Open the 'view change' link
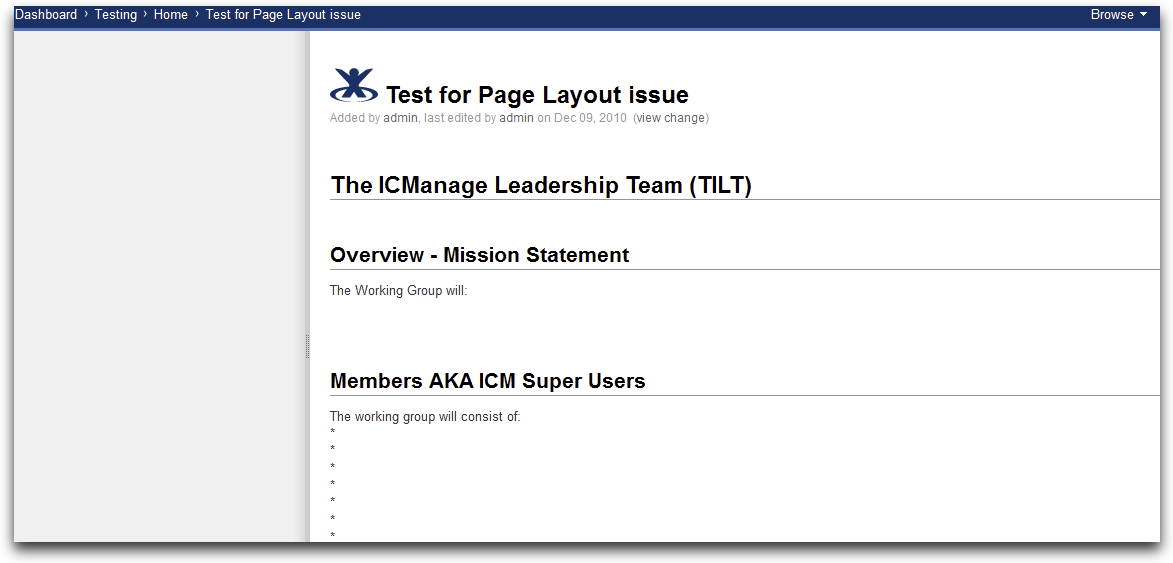 670,118
